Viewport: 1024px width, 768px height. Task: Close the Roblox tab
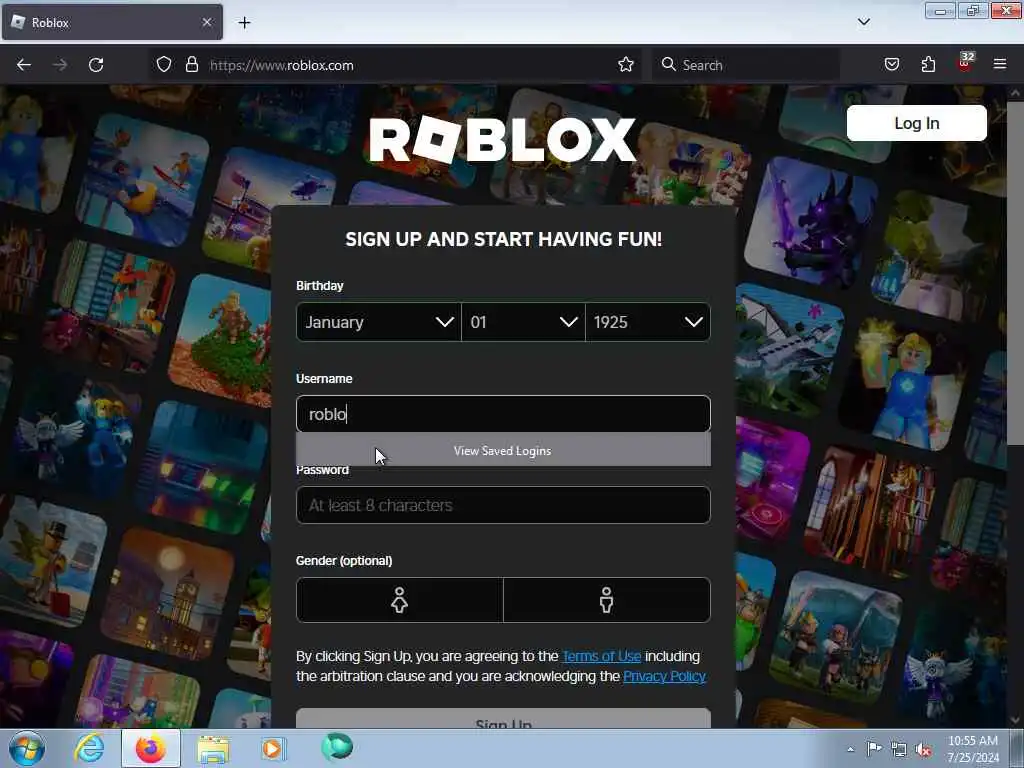[206, 22]
